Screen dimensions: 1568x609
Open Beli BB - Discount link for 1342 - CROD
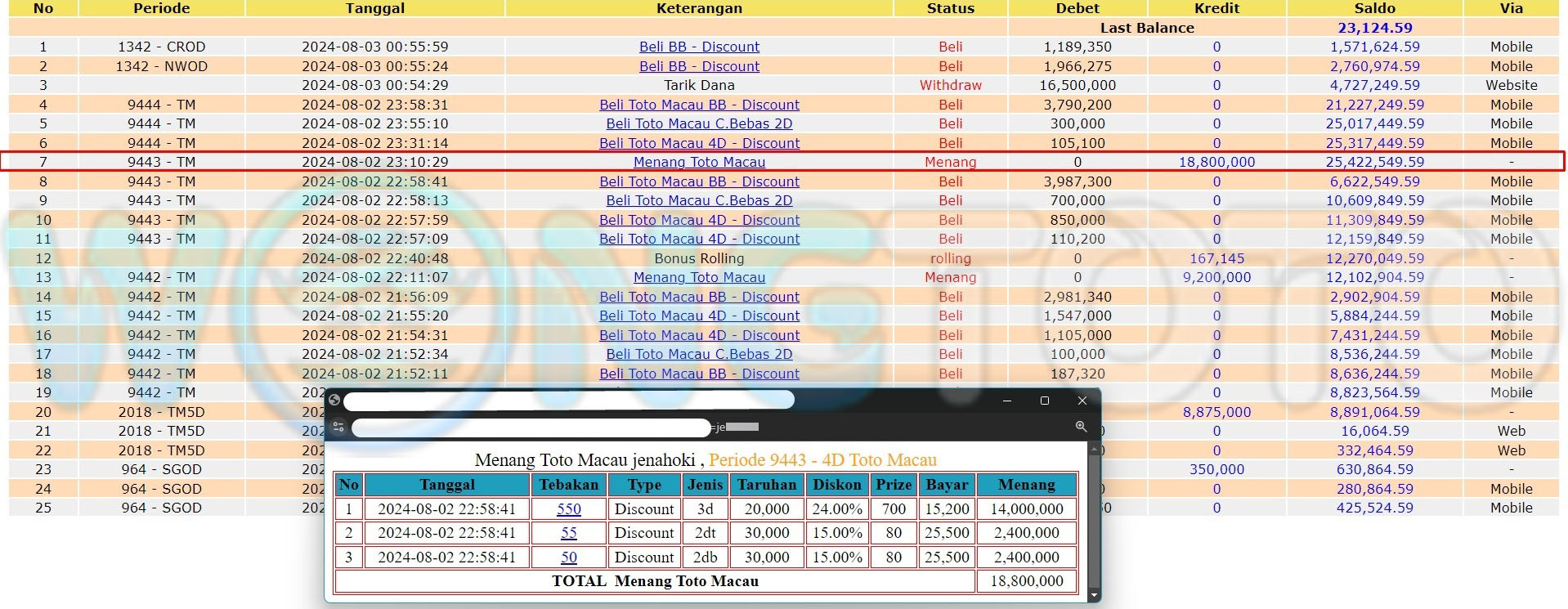coord(699,47)
